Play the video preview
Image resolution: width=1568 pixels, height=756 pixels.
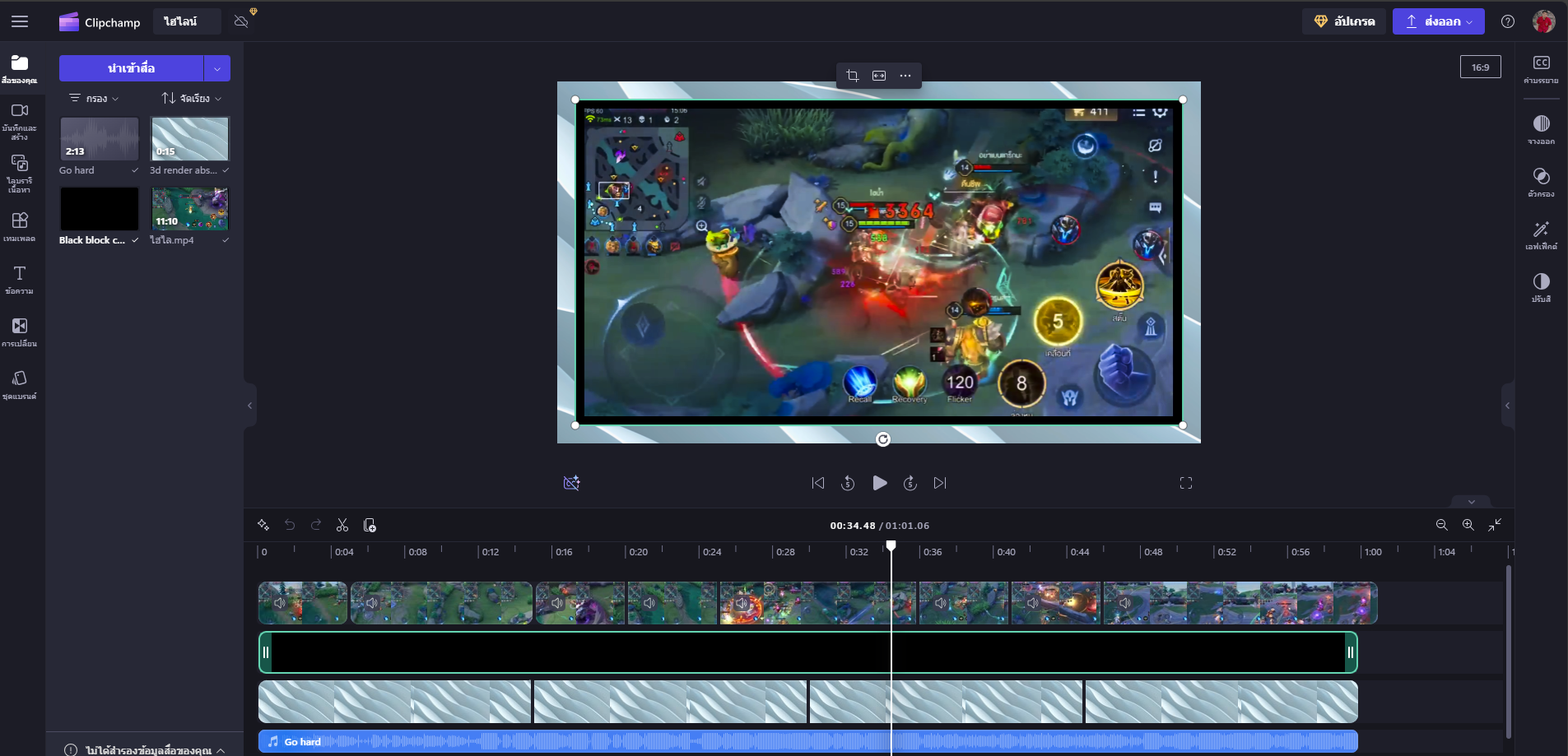click(x=879, y=483)
